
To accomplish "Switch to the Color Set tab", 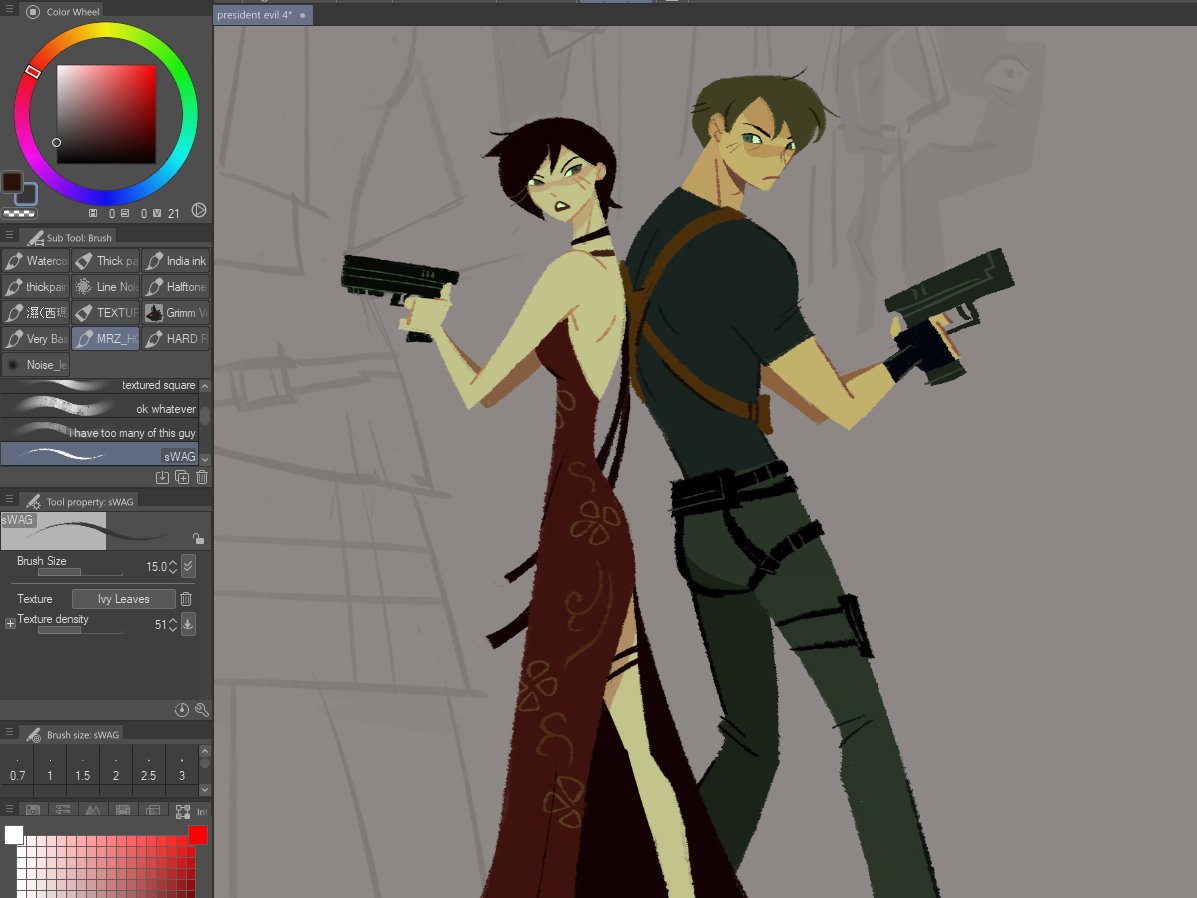I will coord(33,810).
